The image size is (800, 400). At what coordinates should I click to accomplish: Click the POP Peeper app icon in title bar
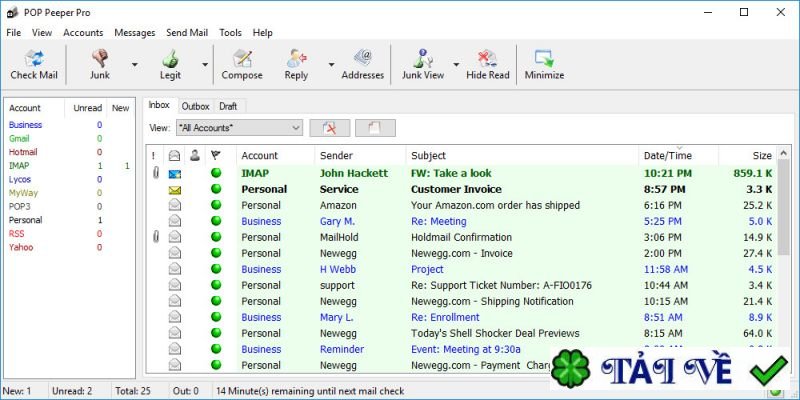[x=12, y=12]
